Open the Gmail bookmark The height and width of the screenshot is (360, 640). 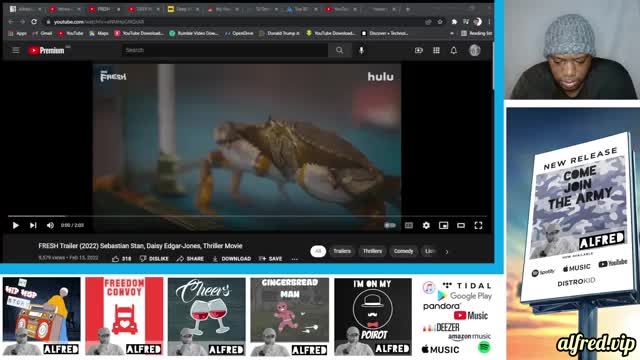click(x=42, y=33)
